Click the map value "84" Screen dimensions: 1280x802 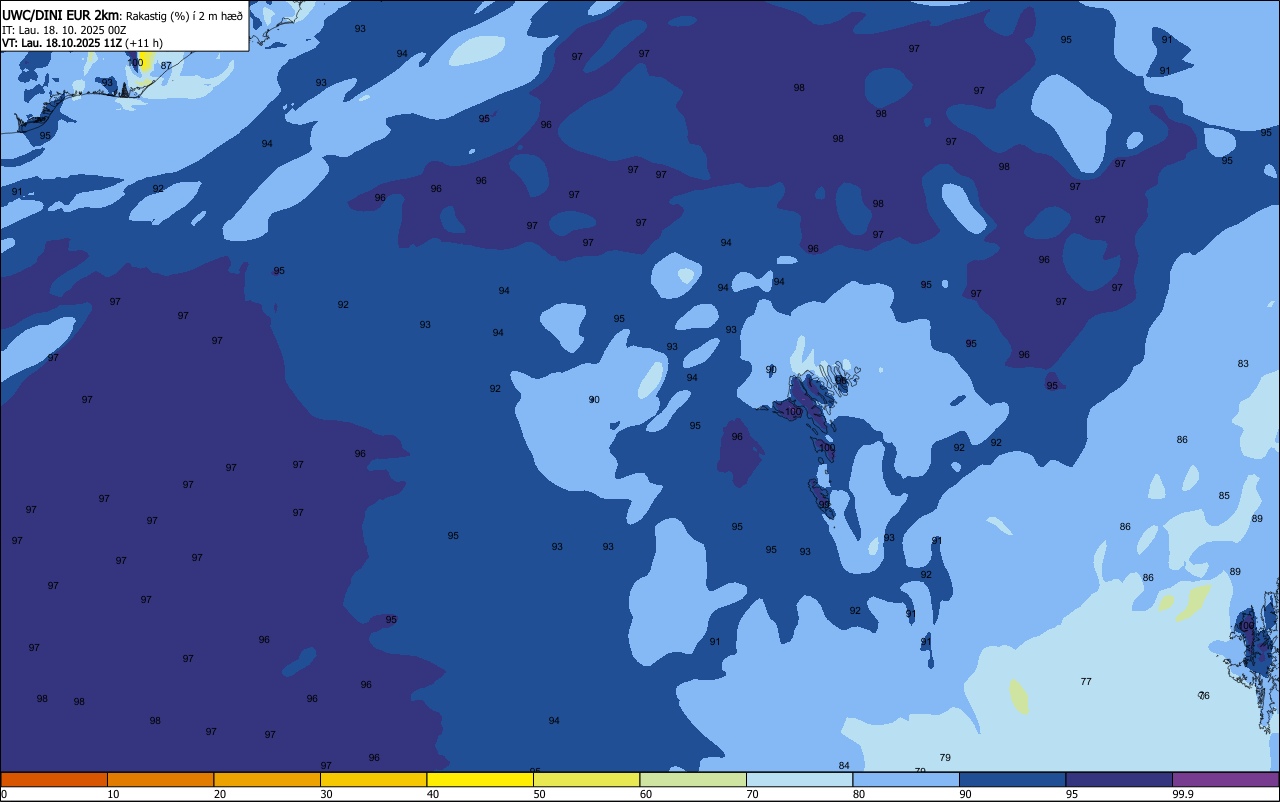pos(844,766)
